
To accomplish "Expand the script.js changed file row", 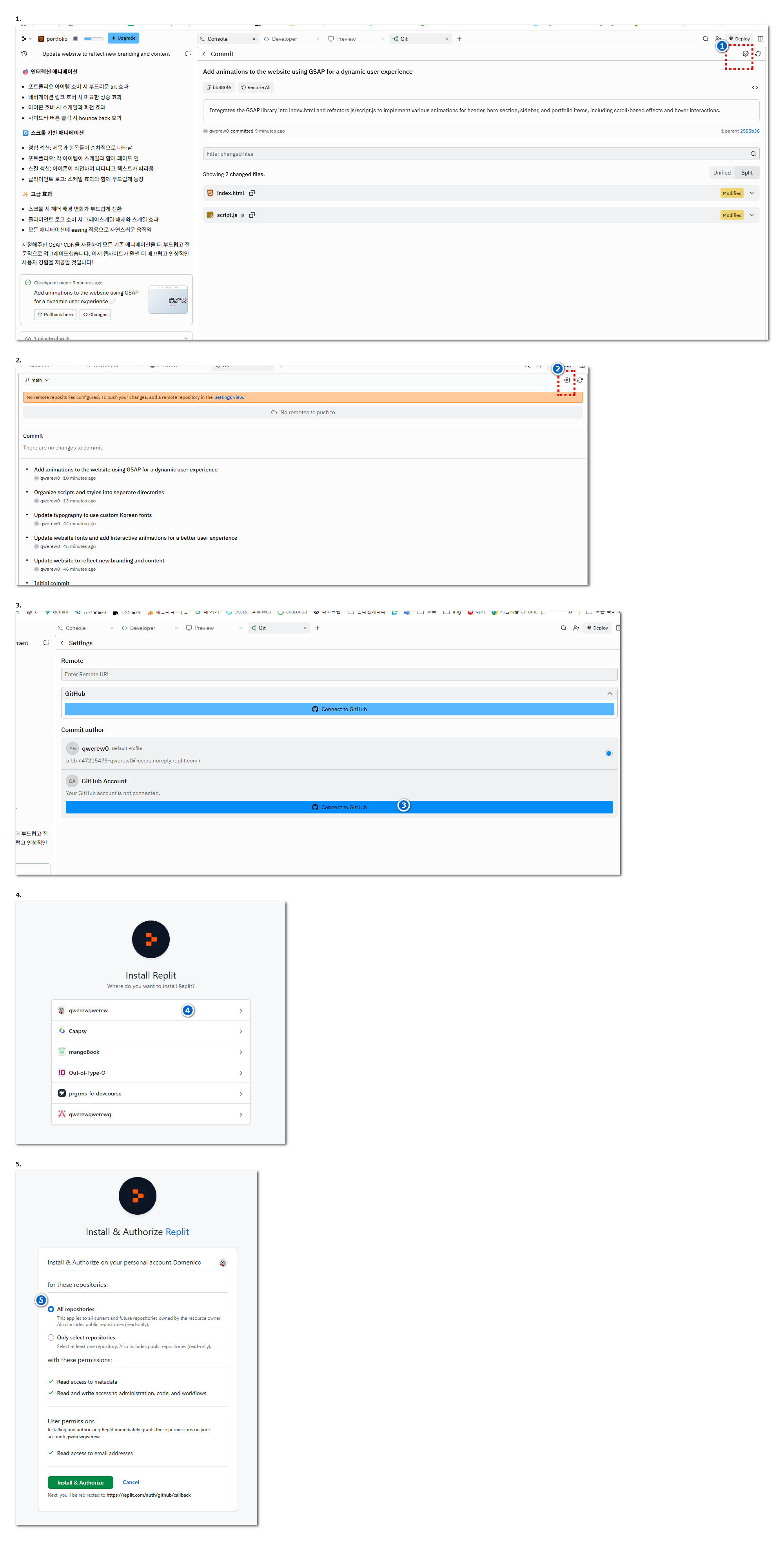I will point(752,215).
